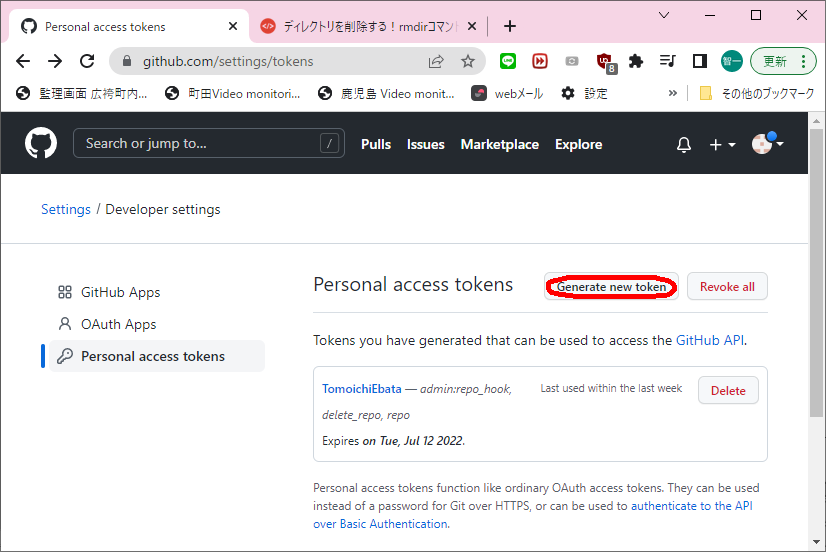Select OAuth Apps in the sidebar

point(118,324)
